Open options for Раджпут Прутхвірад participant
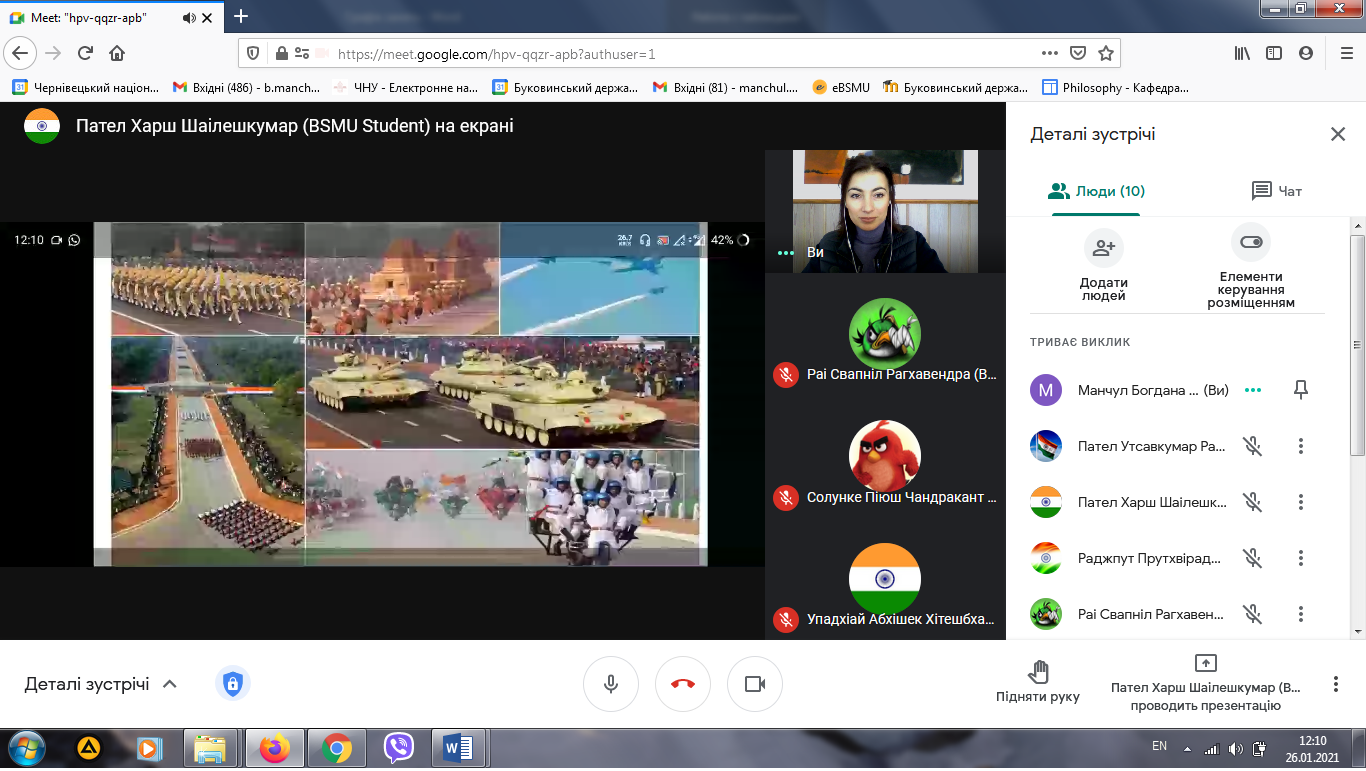Screen dimensions: 1366x771 pyautogui.click(x=1301, y=558)
